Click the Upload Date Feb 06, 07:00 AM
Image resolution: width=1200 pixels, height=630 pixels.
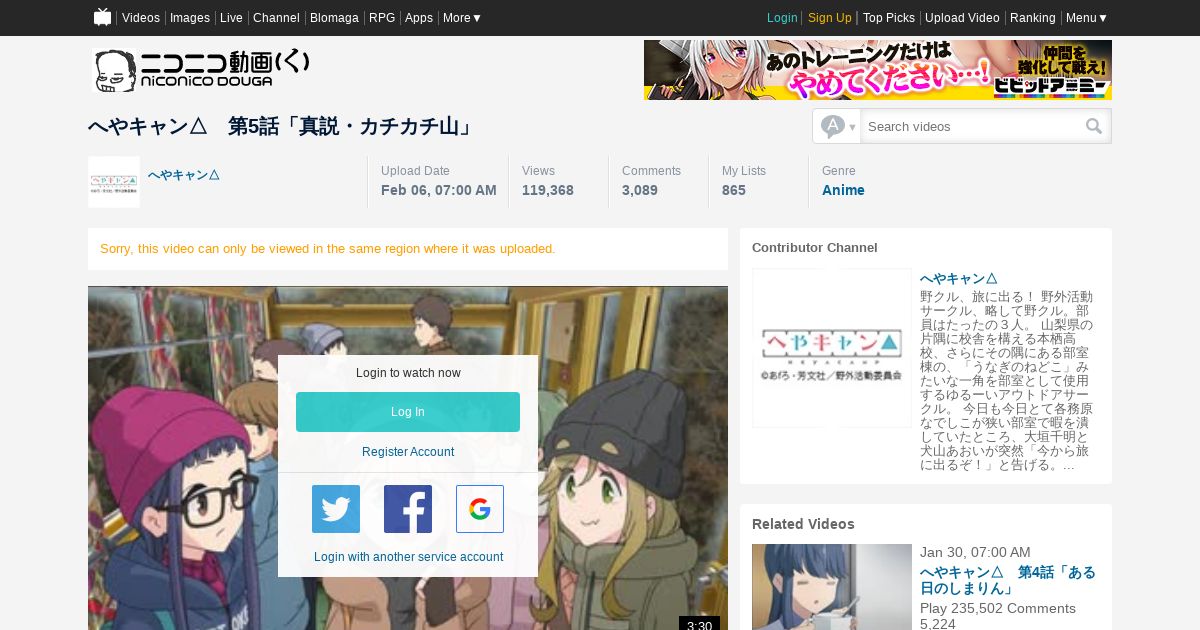[439, 190]
